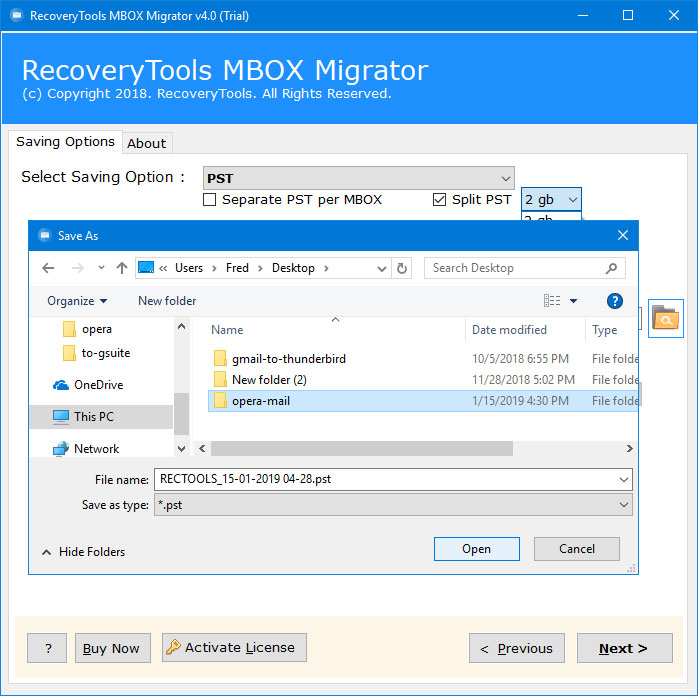This screenshot has height=696, width=698.
Task: Click the question mark help button
Action: (x=47, y=648)
